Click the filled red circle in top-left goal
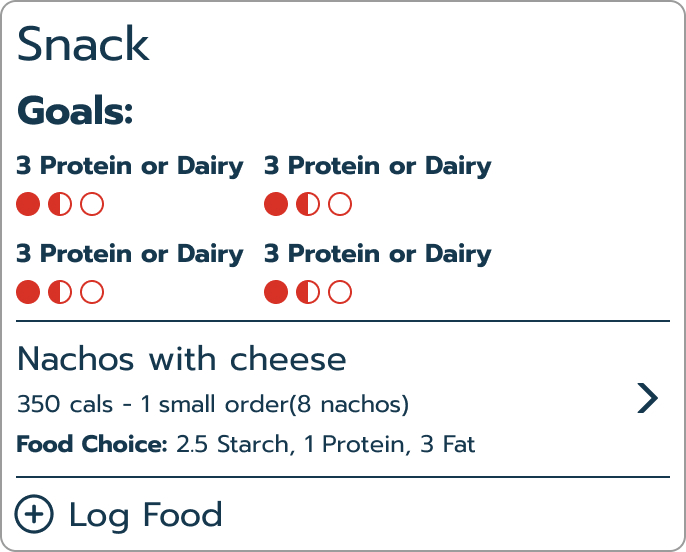 (x=28, y=205)
